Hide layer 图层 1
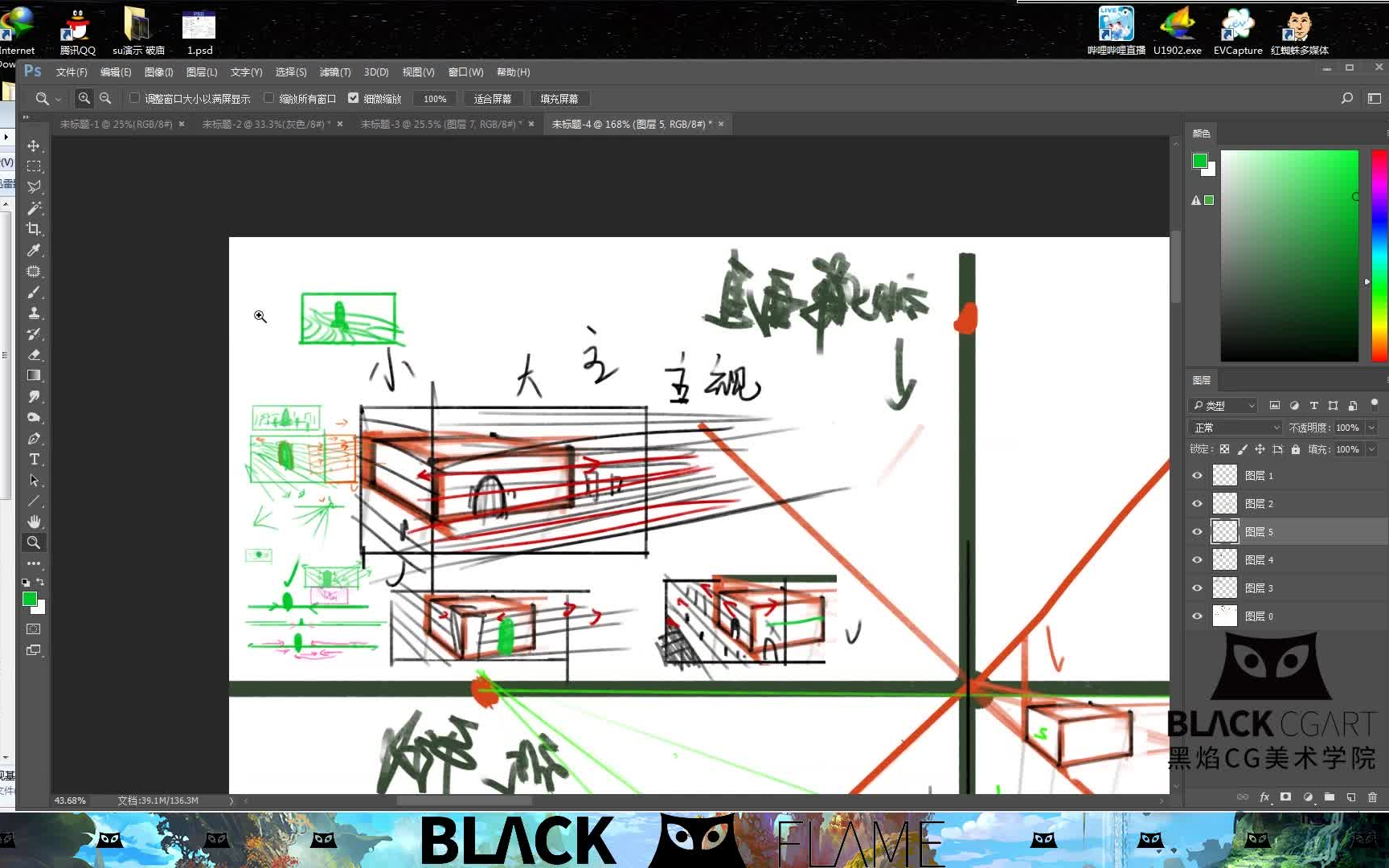Screen dimensions: 1389x868 tap(1197, 476)
